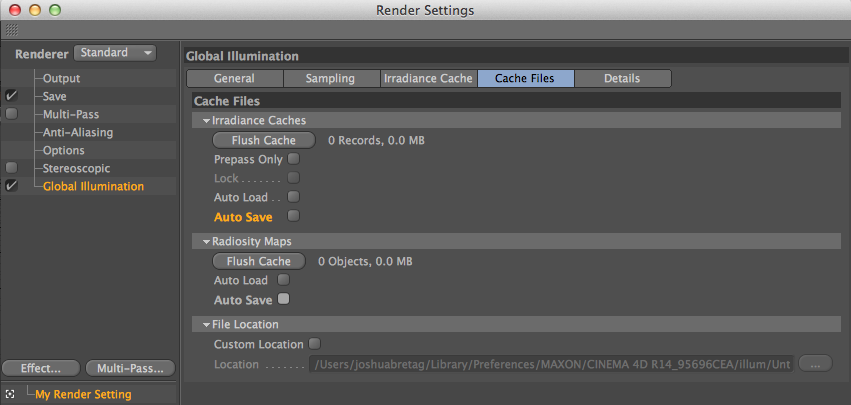Toggle the Save checkmark in the sidebar
This screenshot has width=851, height=405.
point(11,96)
